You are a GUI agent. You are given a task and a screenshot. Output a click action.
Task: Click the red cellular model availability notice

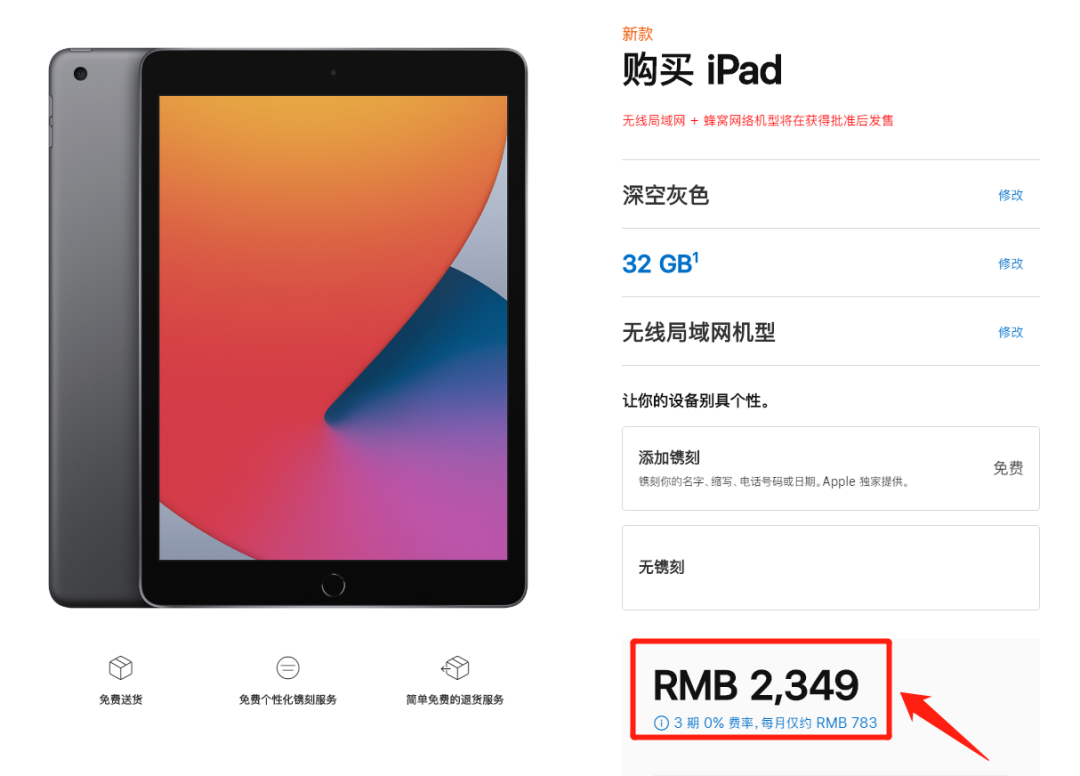[x=758, y=120]
